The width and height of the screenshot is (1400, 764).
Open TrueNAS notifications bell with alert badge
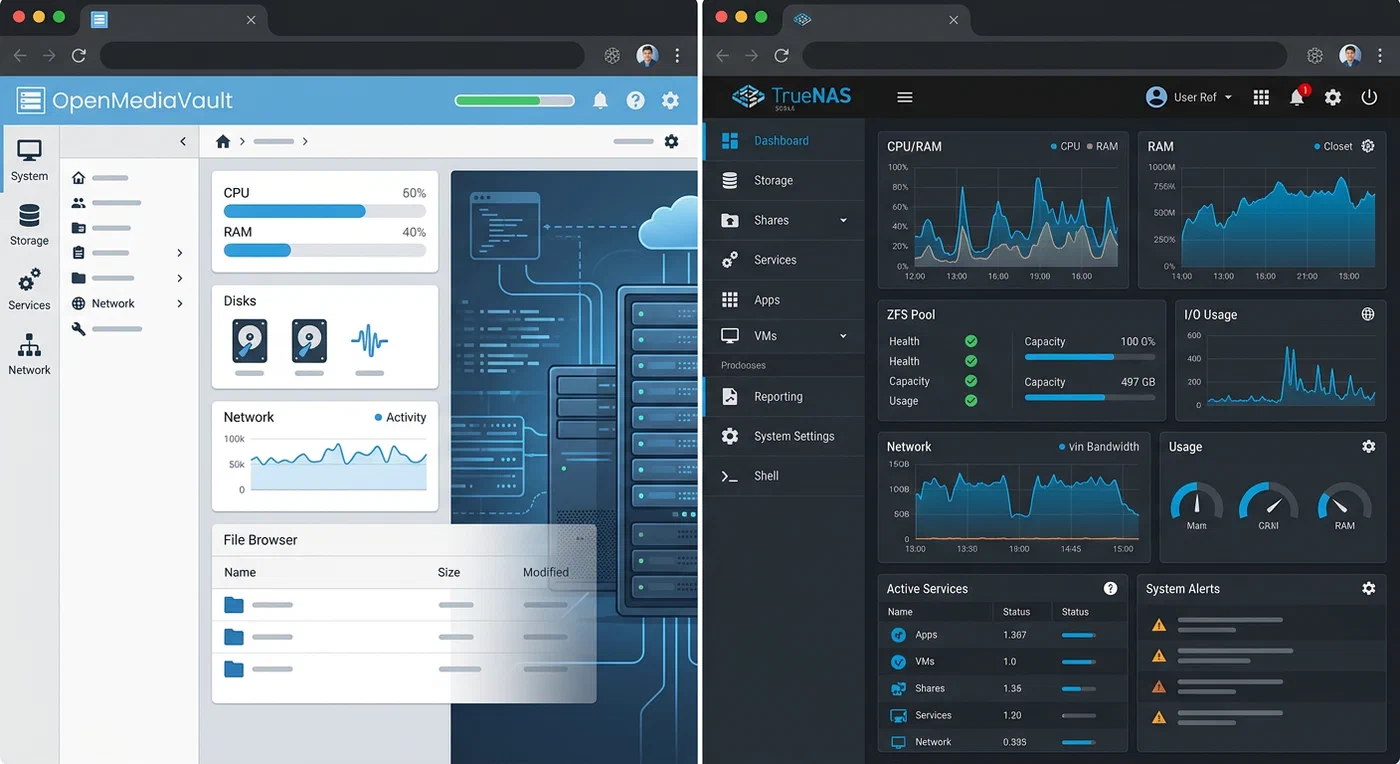point(1297,97)
